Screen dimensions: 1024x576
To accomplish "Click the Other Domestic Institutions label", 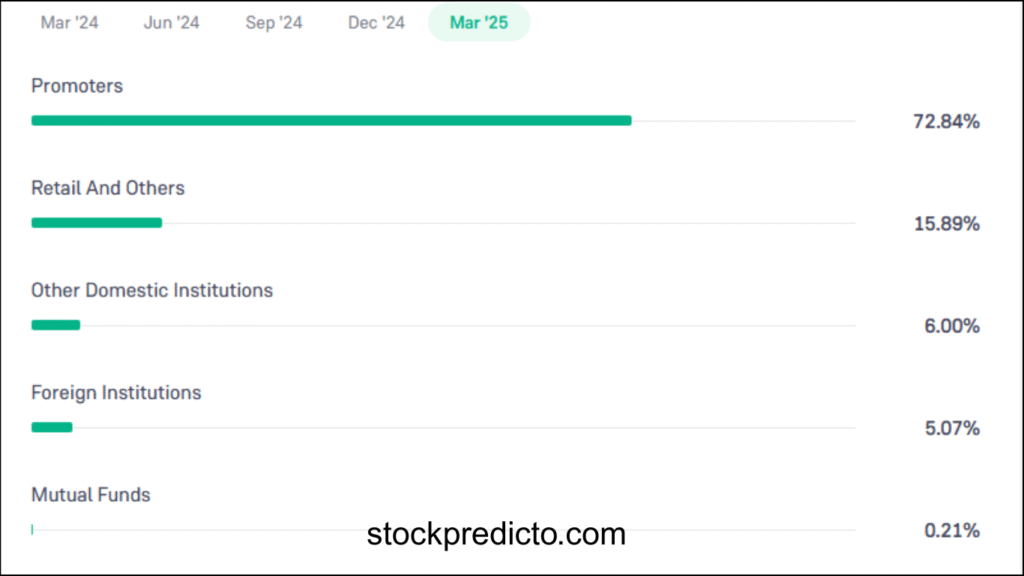I will (152, 291).
